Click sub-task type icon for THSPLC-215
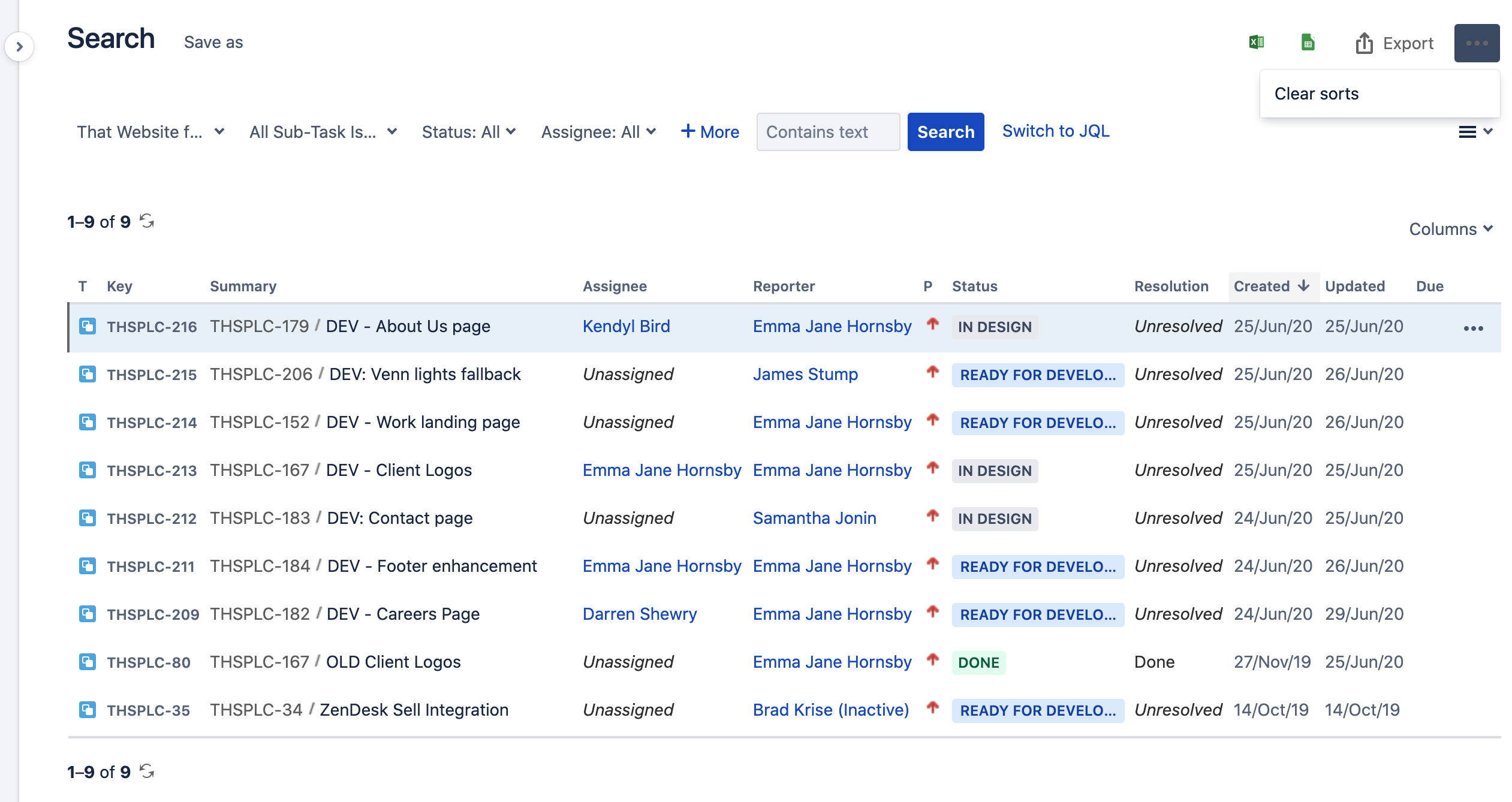 click(x=88, y=375)
